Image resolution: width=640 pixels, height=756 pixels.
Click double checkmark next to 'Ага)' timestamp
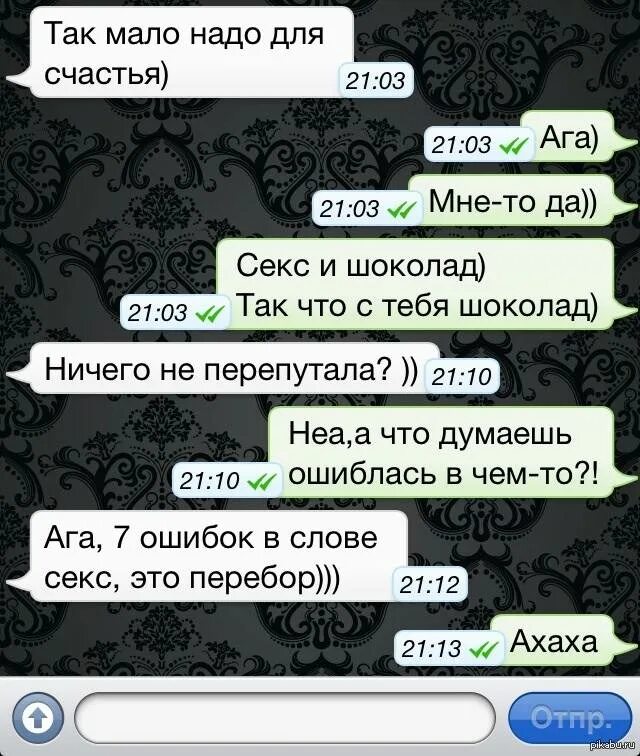514,146
